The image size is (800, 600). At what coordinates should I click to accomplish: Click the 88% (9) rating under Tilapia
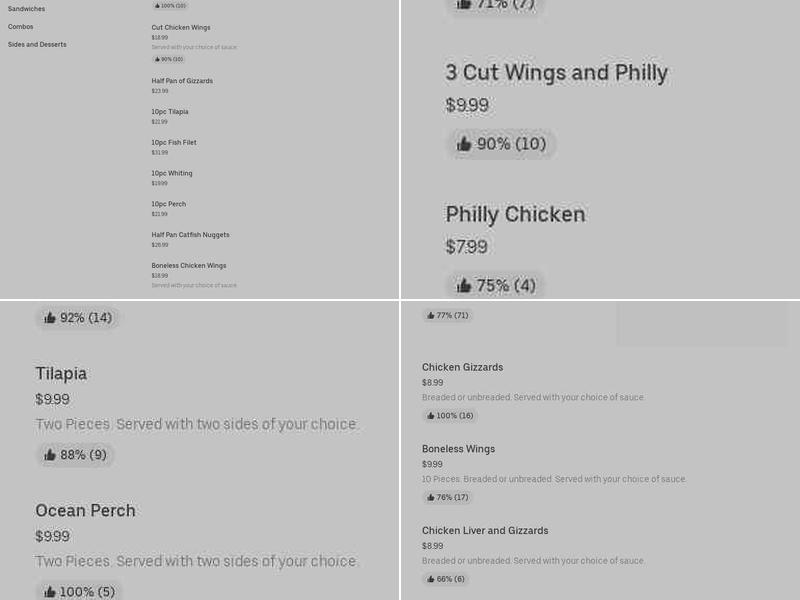coord(75,455)
